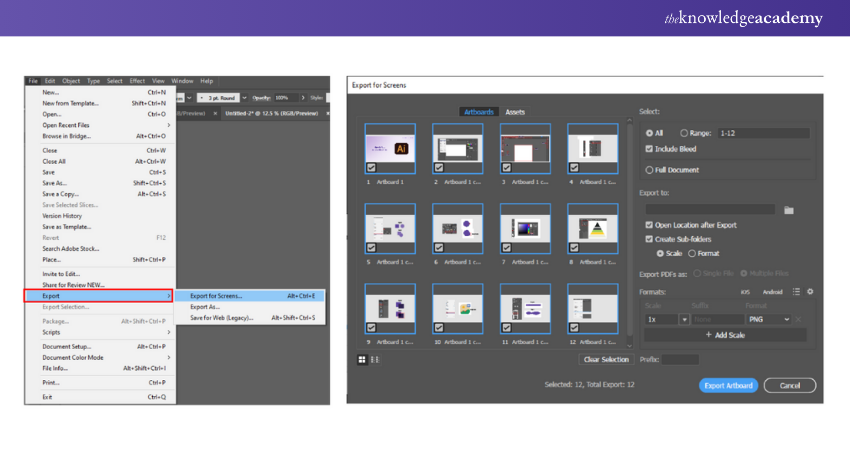
Task: Switch to the Assets tab
Action: [x=515, y=112]
